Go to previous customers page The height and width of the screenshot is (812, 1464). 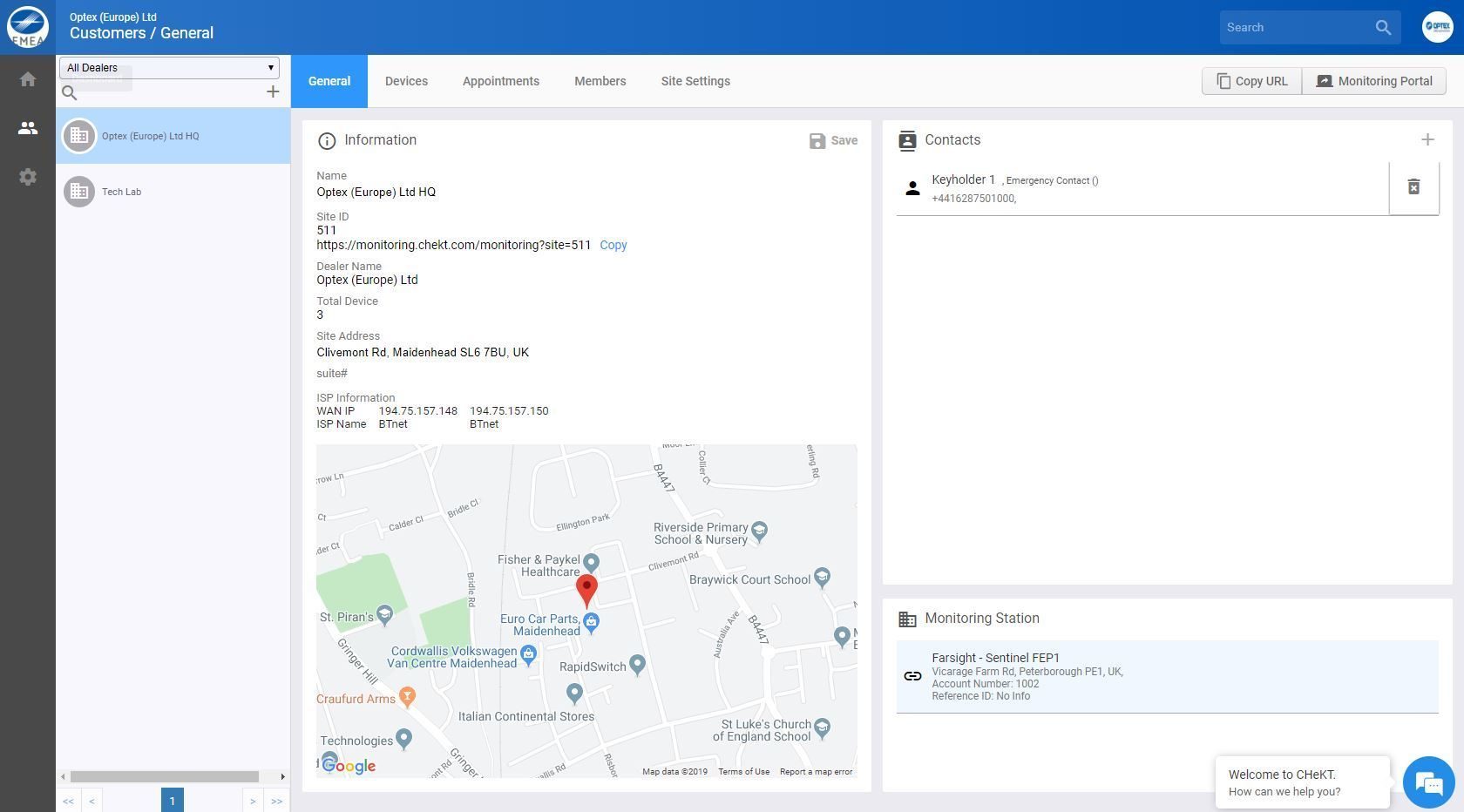coord(91,801)
